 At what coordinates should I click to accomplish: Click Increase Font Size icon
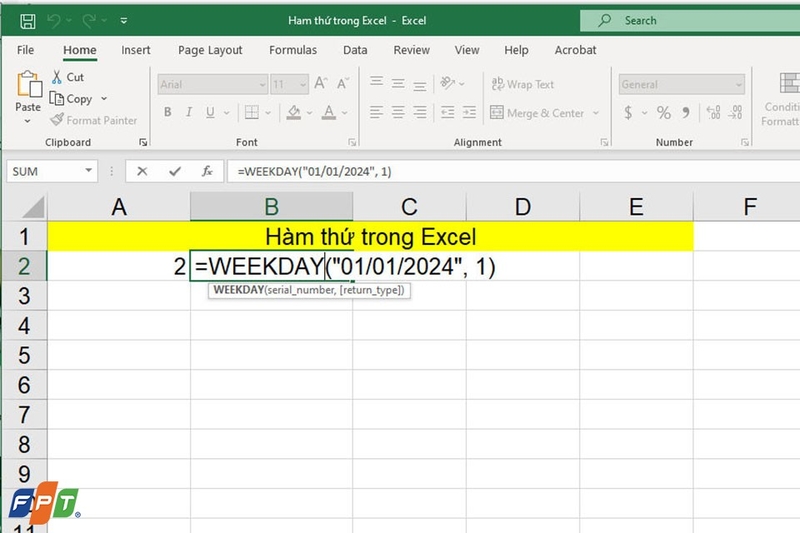320,83
